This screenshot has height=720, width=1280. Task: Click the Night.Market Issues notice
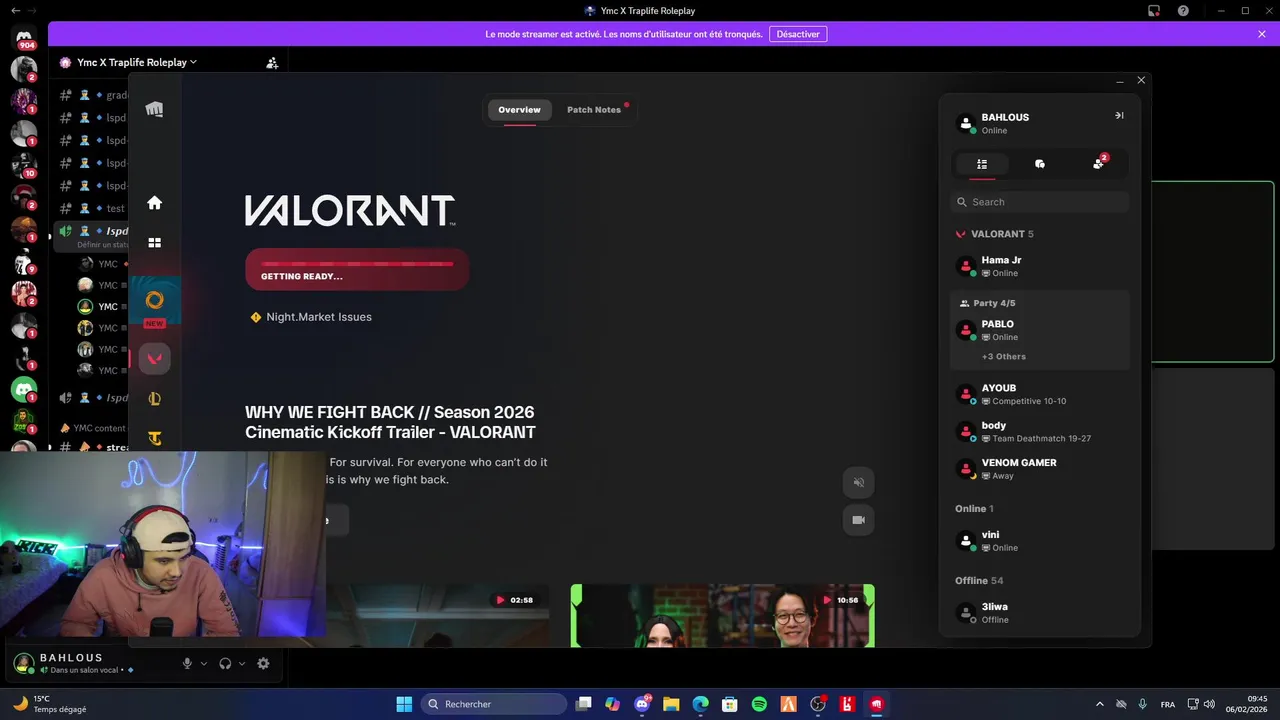click(x=311, y=317)
